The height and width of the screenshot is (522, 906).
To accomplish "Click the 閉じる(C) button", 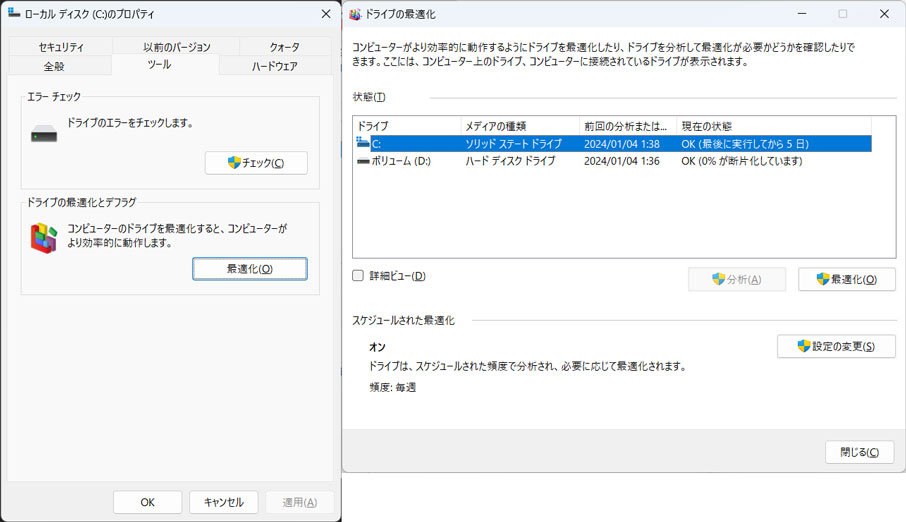I will [859, 452].
